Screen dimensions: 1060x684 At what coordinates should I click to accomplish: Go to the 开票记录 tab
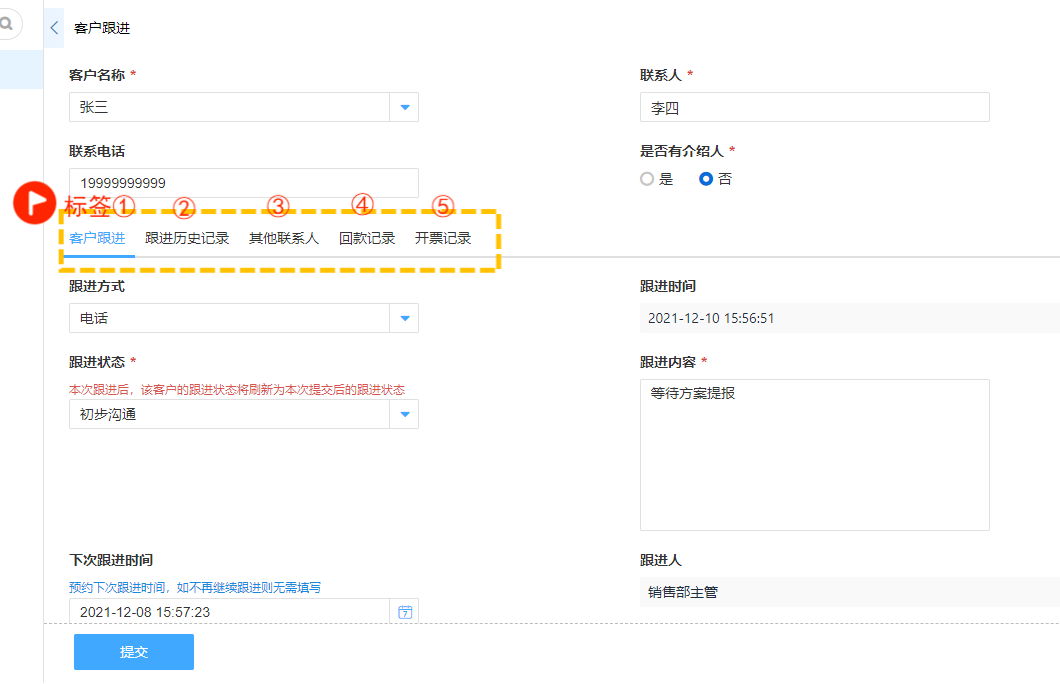point(443,238)
